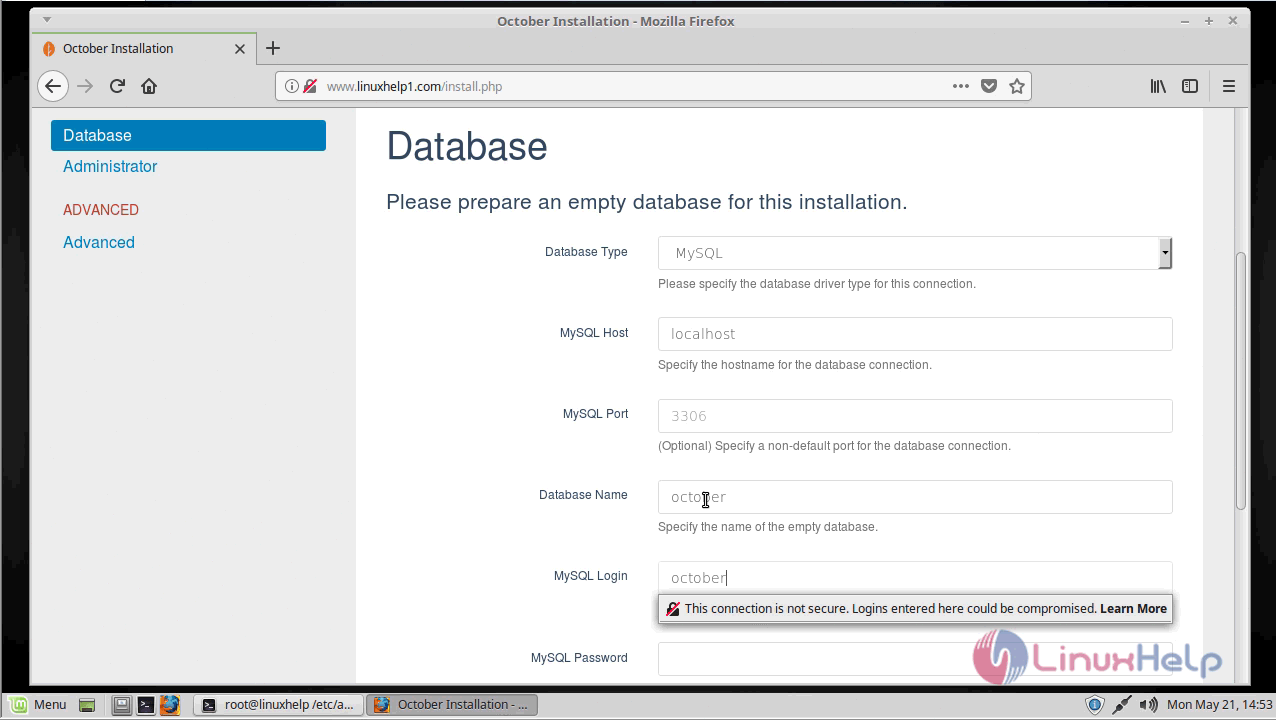
Task: Reload the install.php page
Action: (x=117, y=86)
